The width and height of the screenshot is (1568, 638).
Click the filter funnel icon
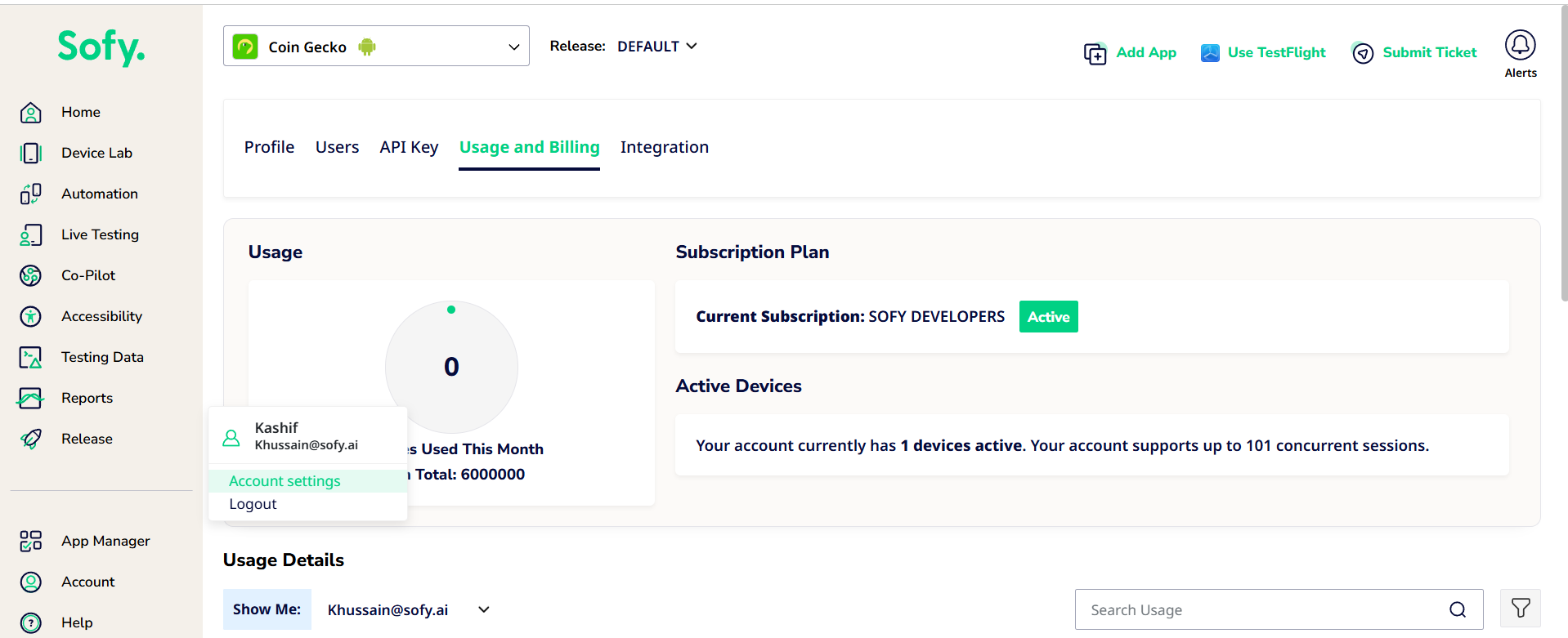[1520, 609]
